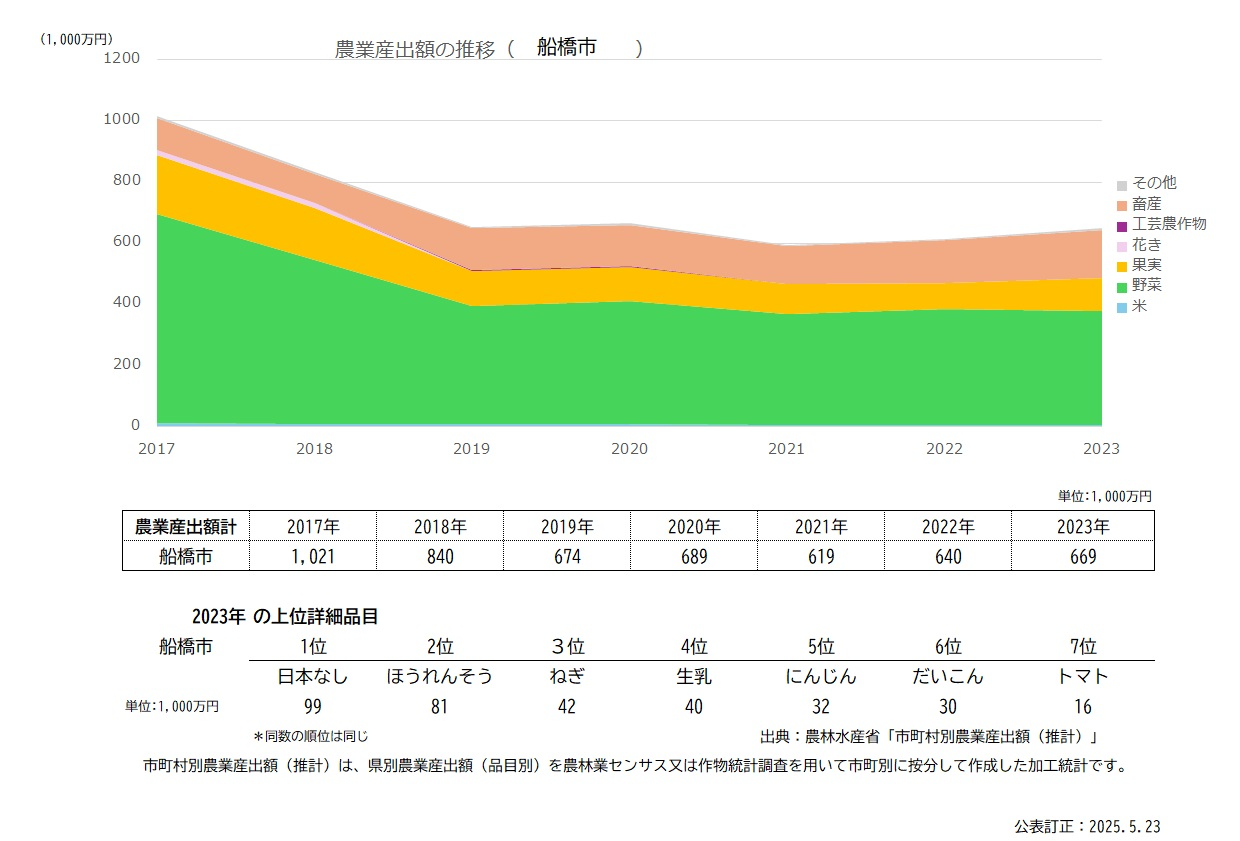
Task: Click the y-axis value 600
Action: click(126, 242)
